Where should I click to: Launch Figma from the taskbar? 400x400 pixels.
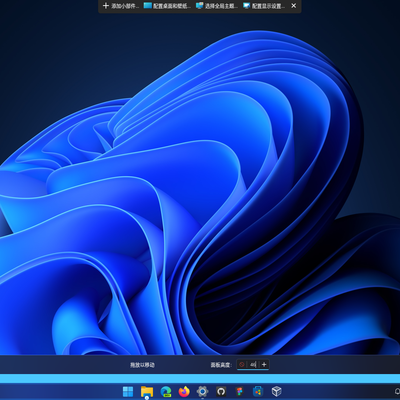[239, 391]
